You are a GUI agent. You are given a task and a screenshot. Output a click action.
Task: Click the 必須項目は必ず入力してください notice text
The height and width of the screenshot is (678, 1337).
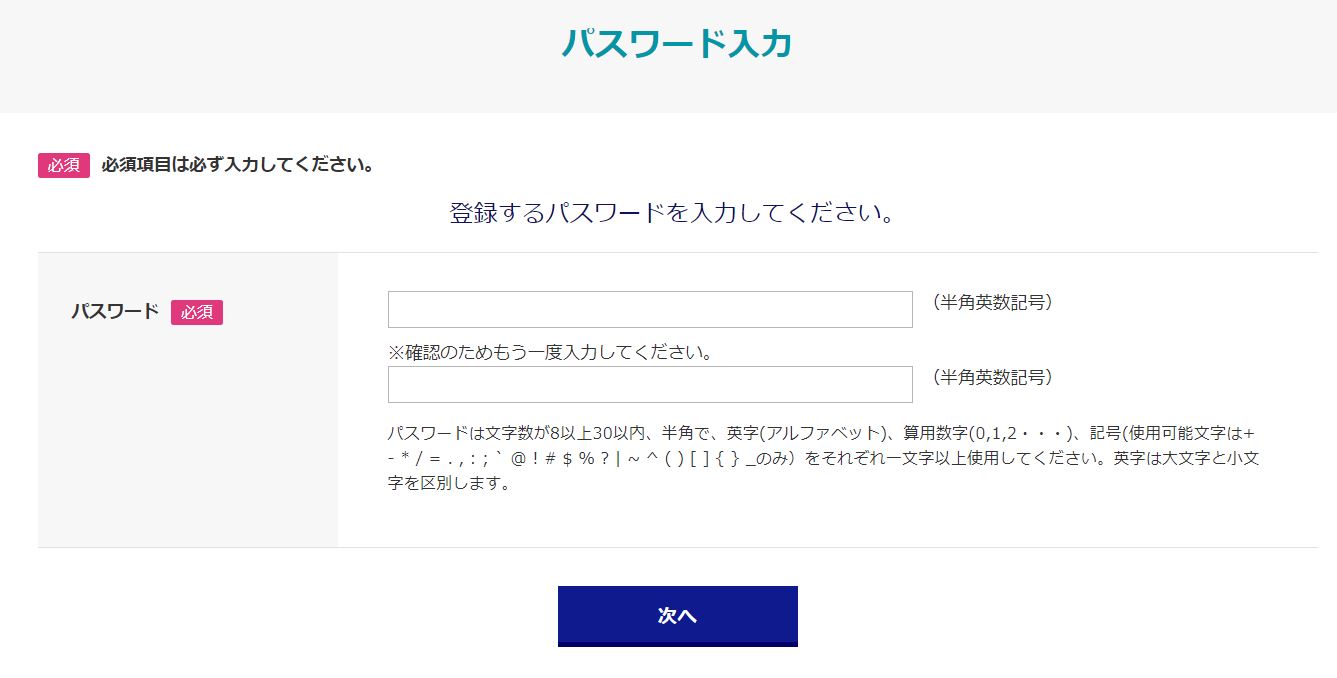[238, 165]
